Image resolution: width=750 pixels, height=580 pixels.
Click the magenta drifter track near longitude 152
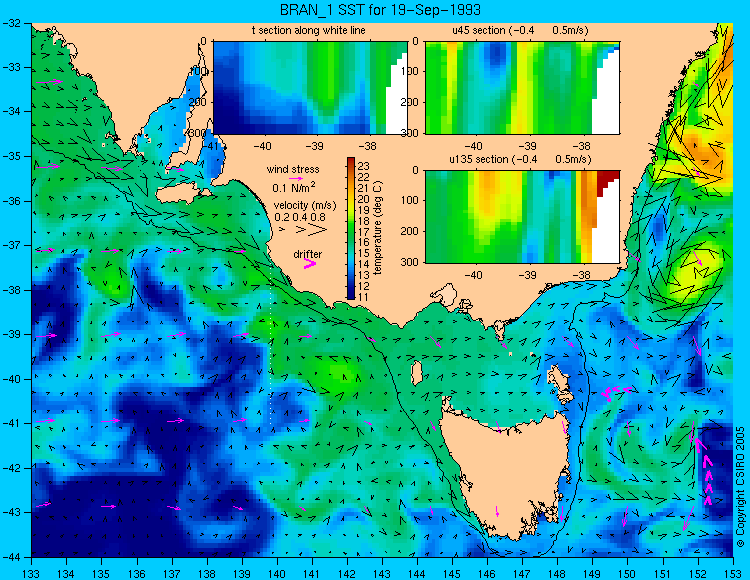coord(705,471)
